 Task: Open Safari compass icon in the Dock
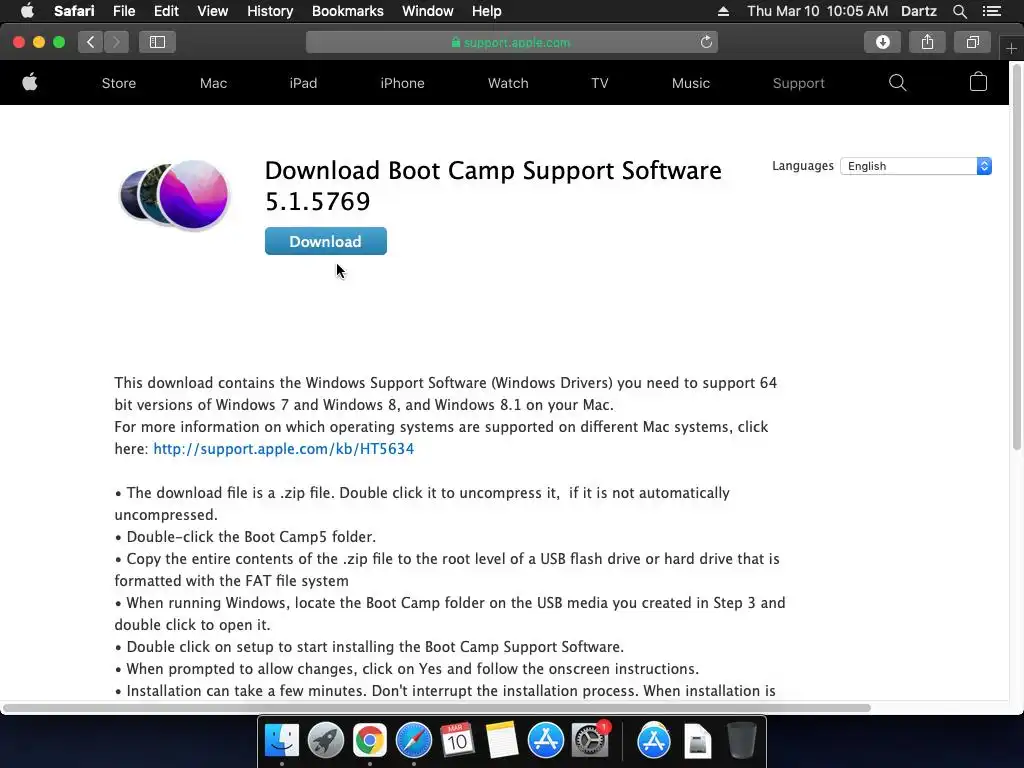[413, 741]
